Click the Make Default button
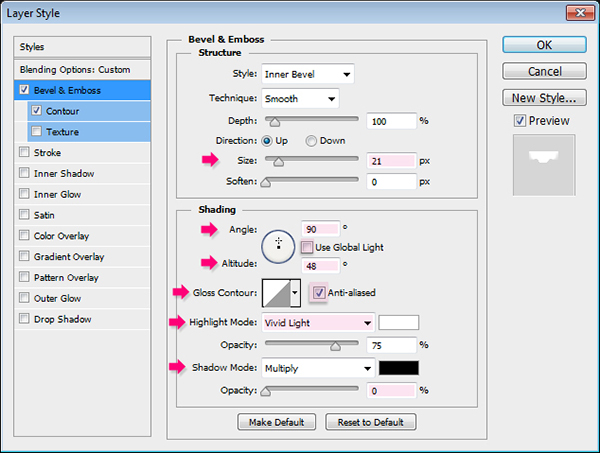The image size is (600, 453). tap(276, 422)
